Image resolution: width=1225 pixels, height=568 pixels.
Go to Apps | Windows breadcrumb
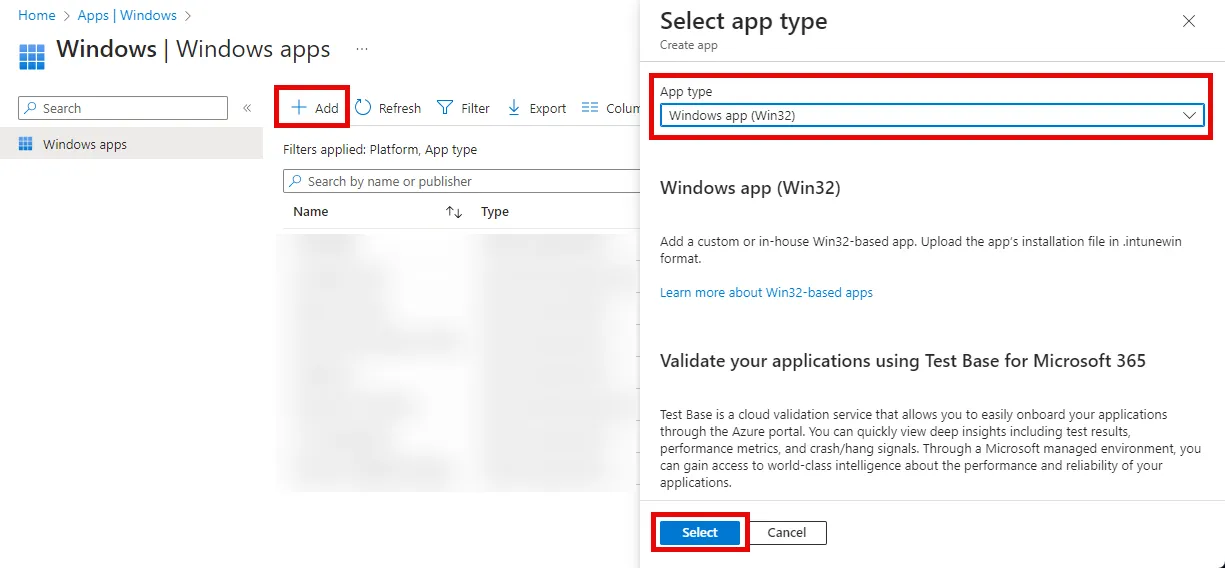[127, 15]
